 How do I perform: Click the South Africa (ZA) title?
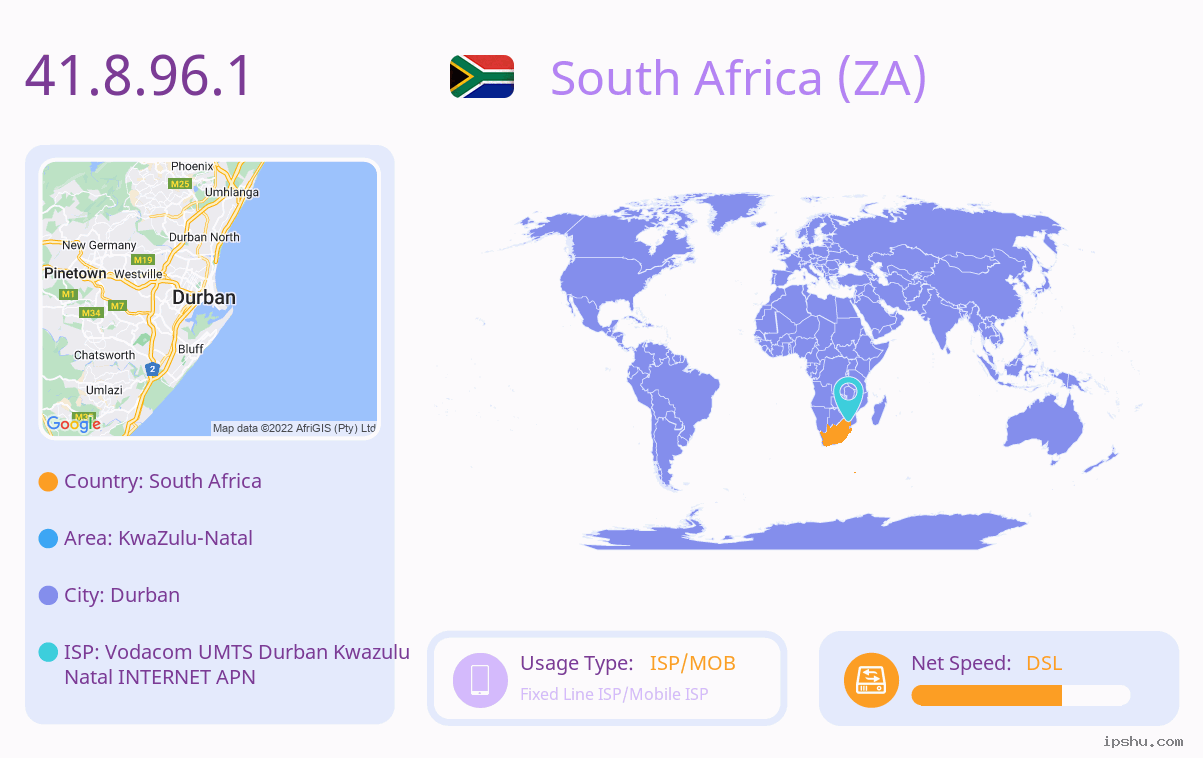coord(739,78)
